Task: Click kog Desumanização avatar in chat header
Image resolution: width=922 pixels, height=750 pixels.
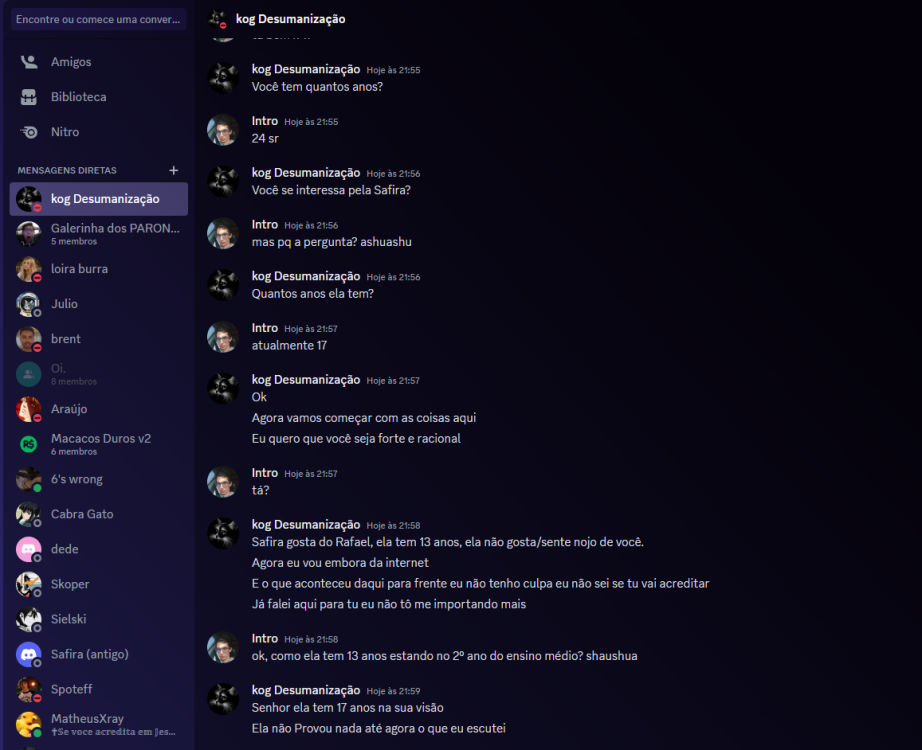Action: [x=218, y=19]
